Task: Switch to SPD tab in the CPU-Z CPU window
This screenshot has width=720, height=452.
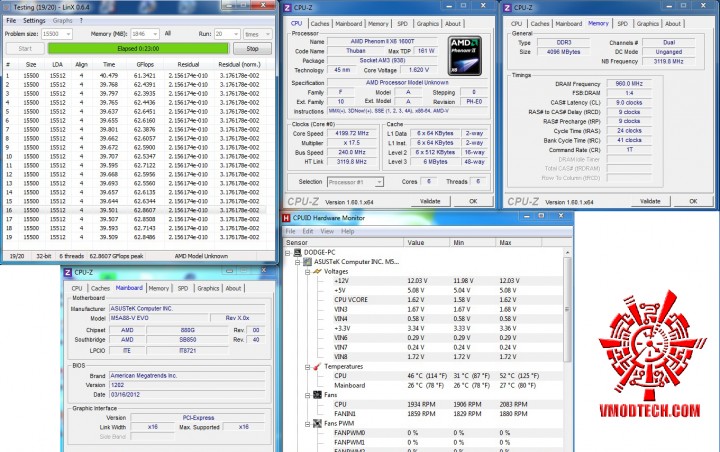Action: click(x=403, y=24)
